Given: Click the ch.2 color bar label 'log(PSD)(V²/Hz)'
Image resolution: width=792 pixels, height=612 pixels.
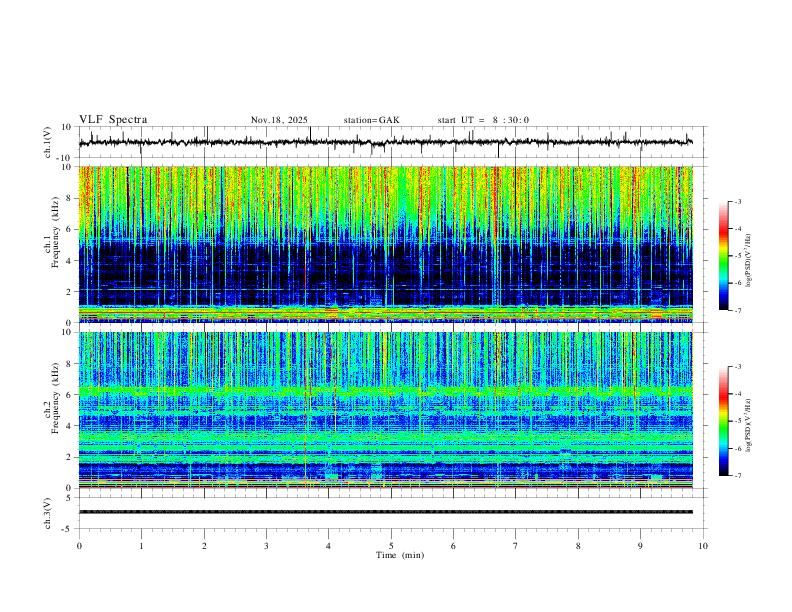Looking at the screenshot, I should pyautogui.click(x=749, y=425).
